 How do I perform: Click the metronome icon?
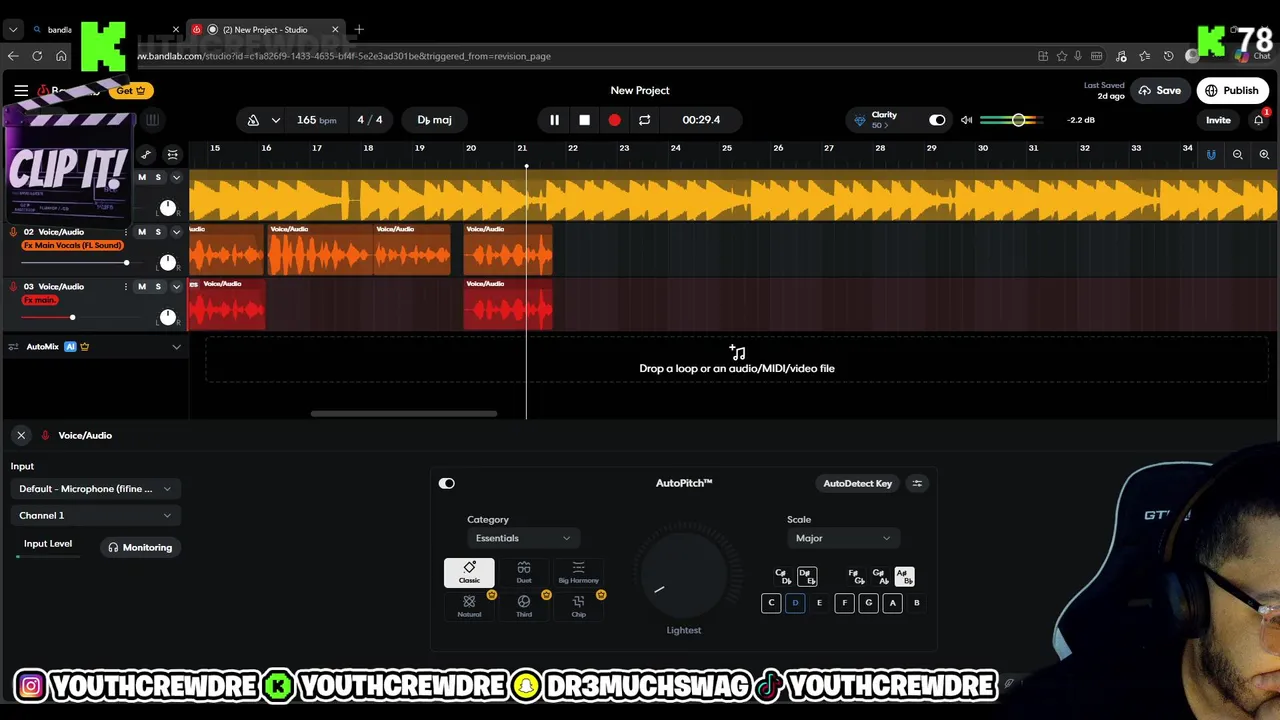[x=253, y=120]
